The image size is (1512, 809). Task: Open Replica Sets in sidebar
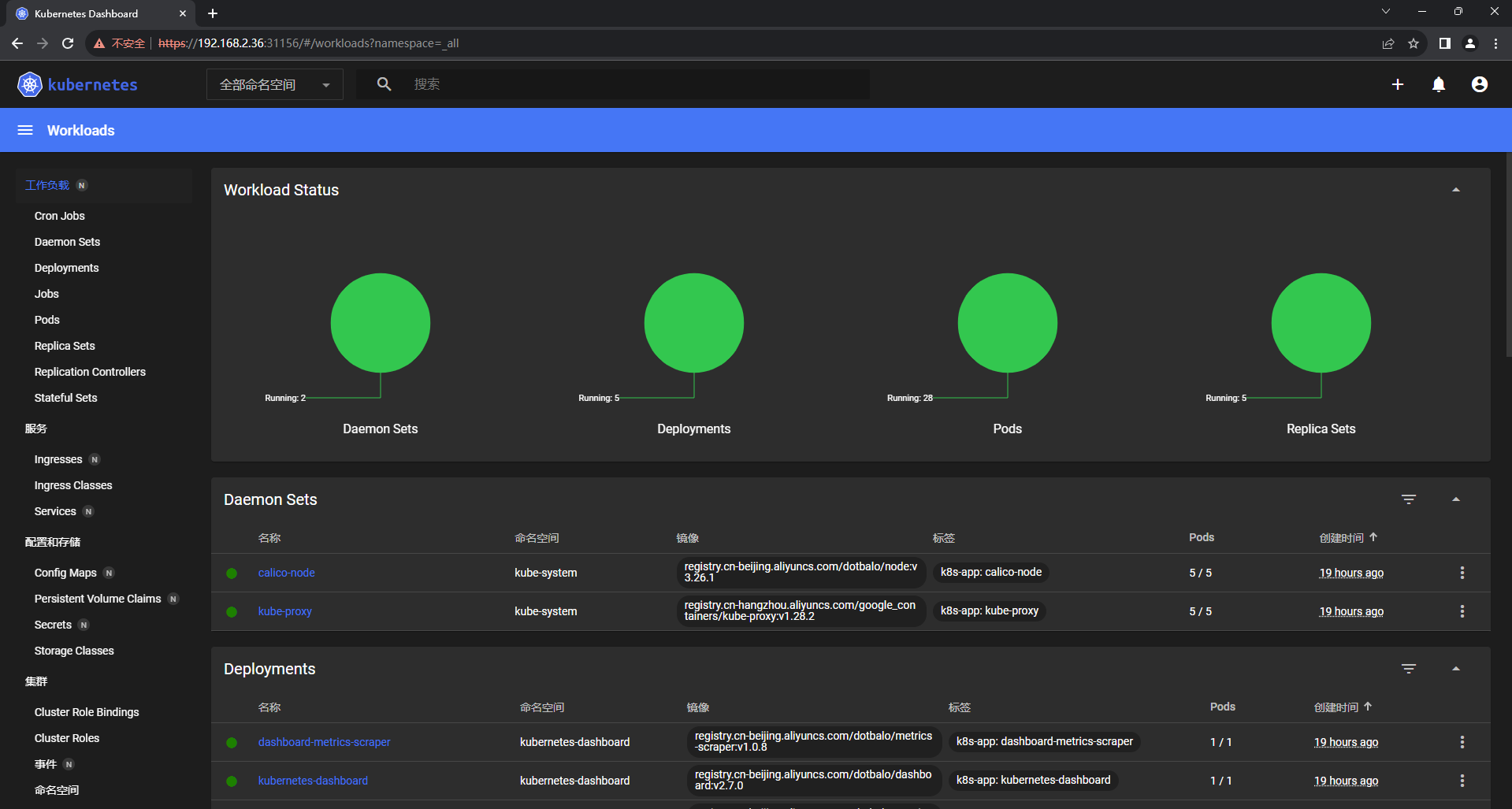65,346
